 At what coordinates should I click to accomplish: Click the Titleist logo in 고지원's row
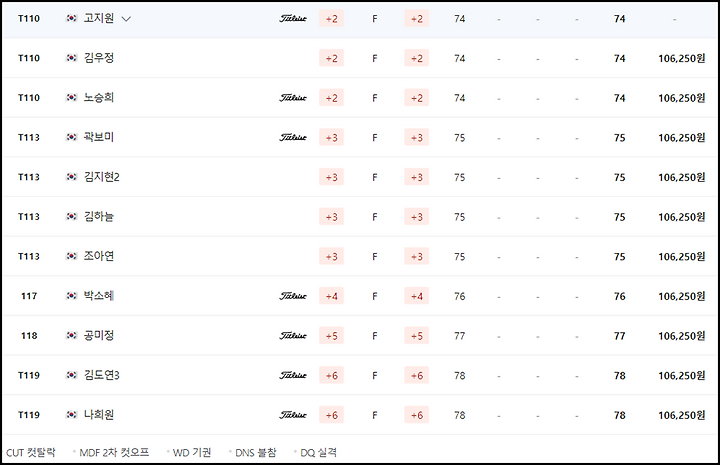pos(293,18)
